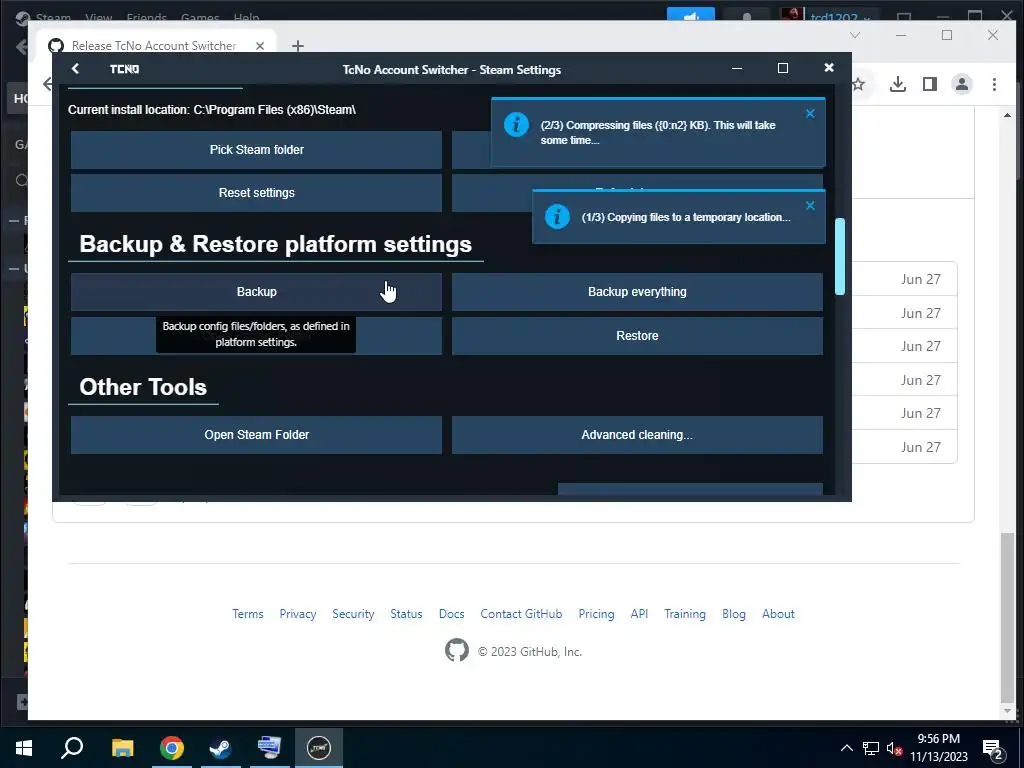The width and height of the screenshot is (1024, 768).
Task: Click Reset settings button
Action: [x=257, y=193]
